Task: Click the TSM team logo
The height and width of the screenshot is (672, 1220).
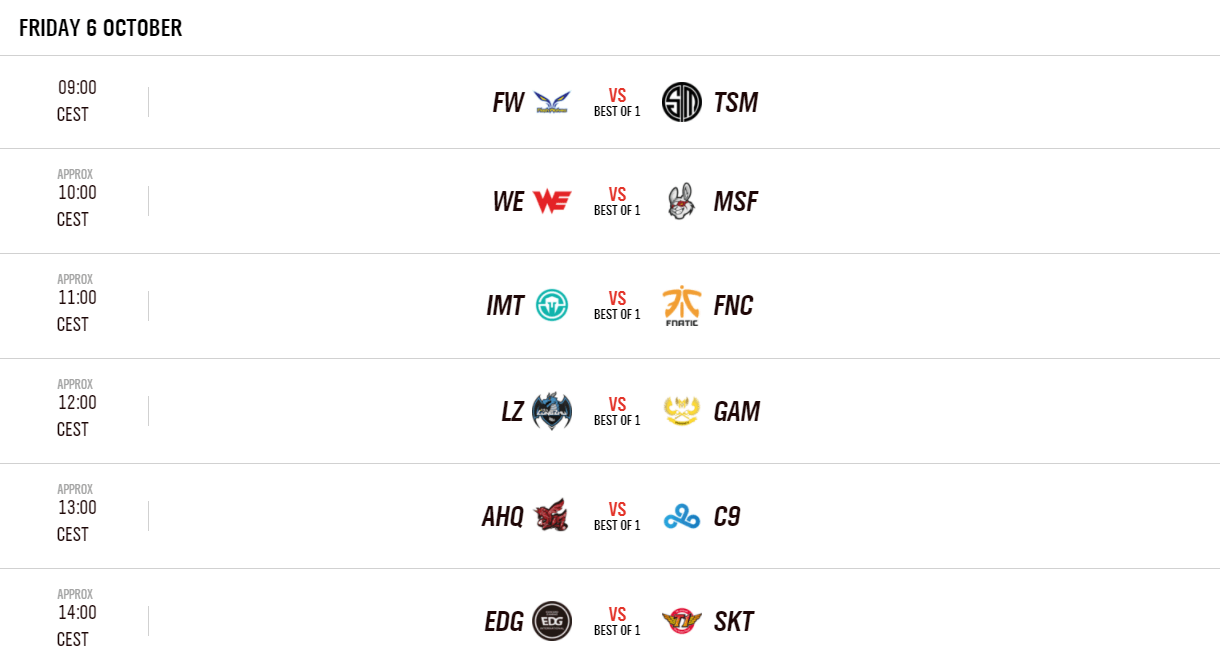Action: click(682, 102)
